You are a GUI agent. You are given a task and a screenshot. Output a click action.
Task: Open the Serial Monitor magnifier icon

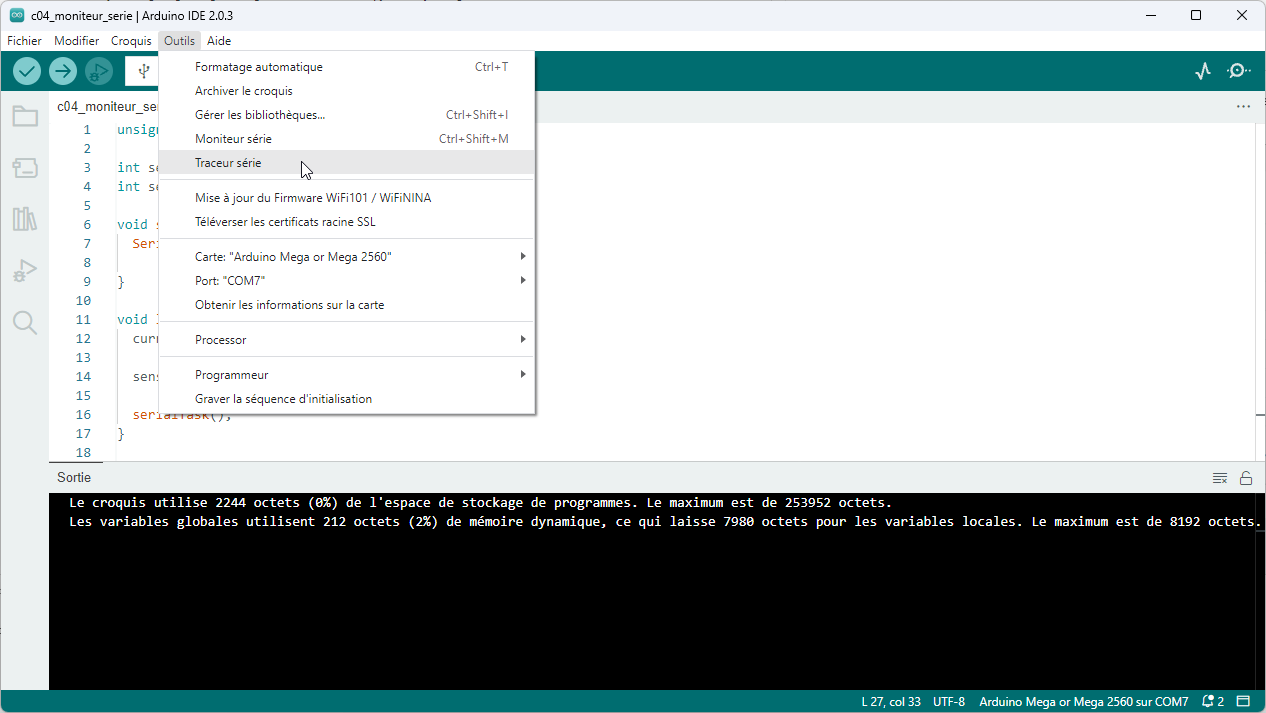pos(1239,71)
